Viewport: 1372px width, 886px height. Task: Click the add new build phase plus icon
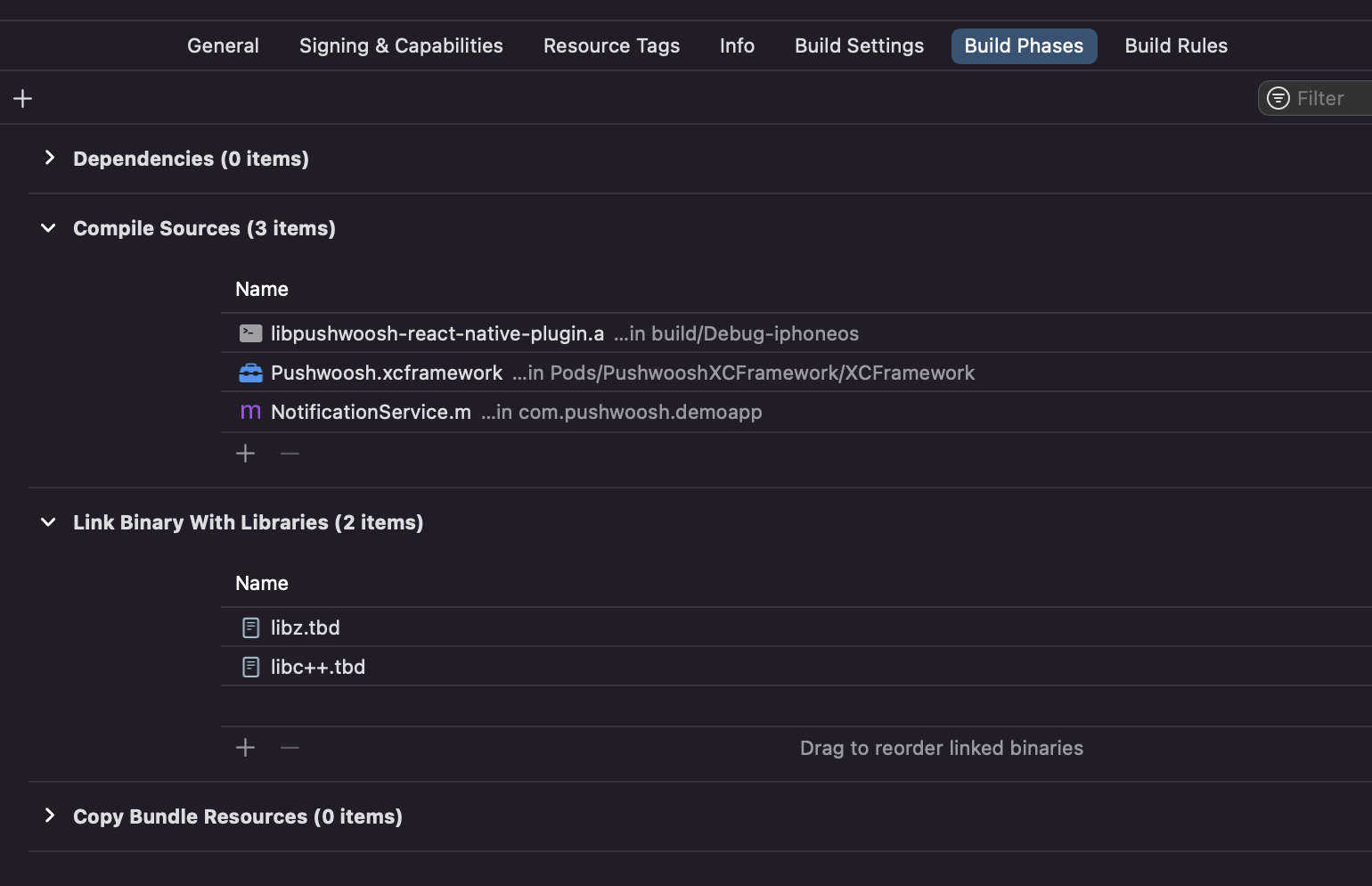pyautogui.click(x=23, y=98)
